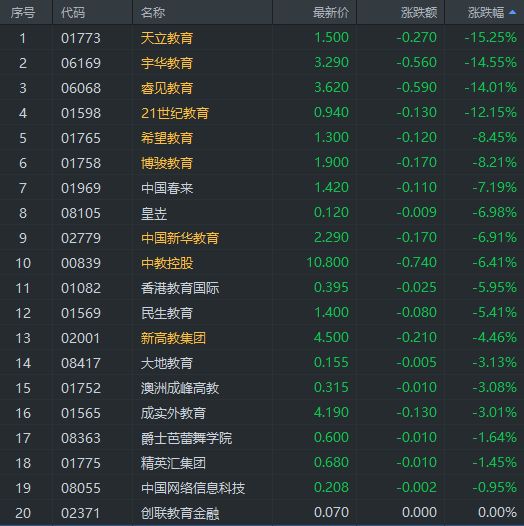The width and height of the screenshot is (524, 526).
Task: Click the 代码 column header
Action: (x=73, y=13)
